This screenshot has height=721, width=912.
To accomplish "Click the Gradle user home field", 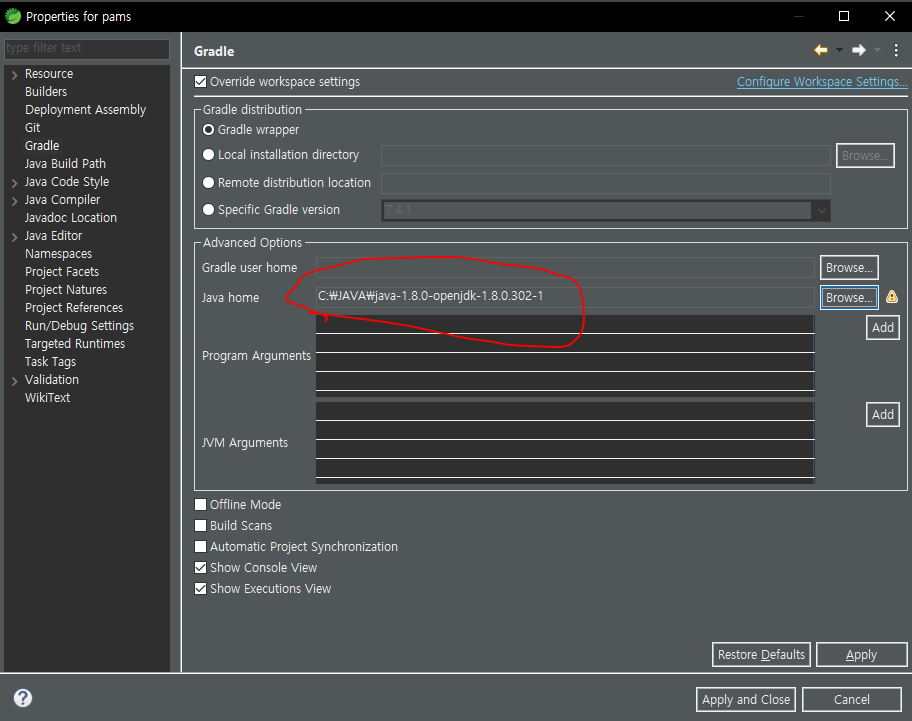I will pyautogui.click(x=565, y=267).
